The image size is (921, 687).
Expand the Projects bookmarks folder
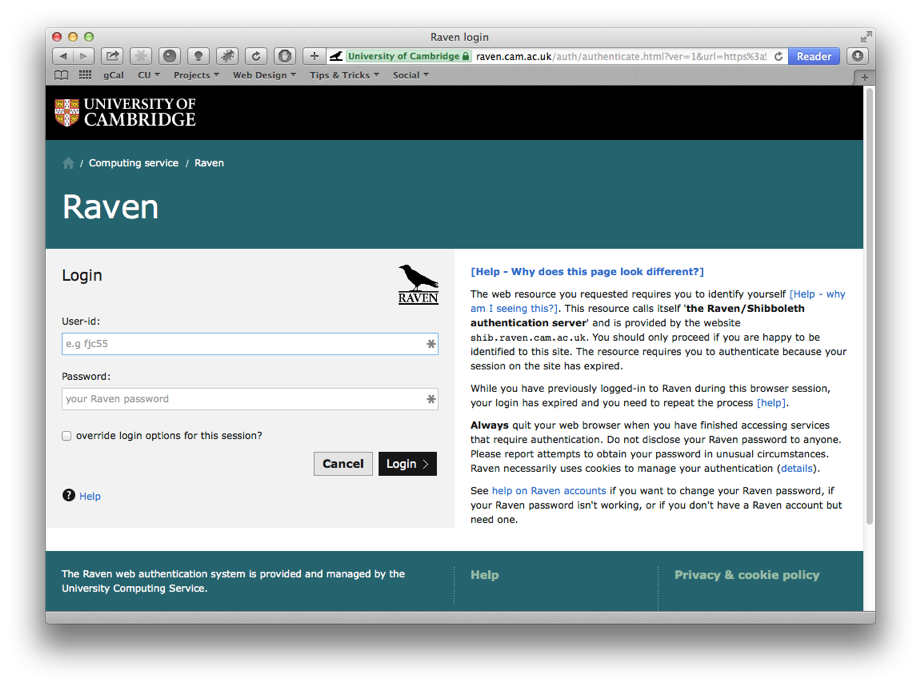(x=196, y=75)
